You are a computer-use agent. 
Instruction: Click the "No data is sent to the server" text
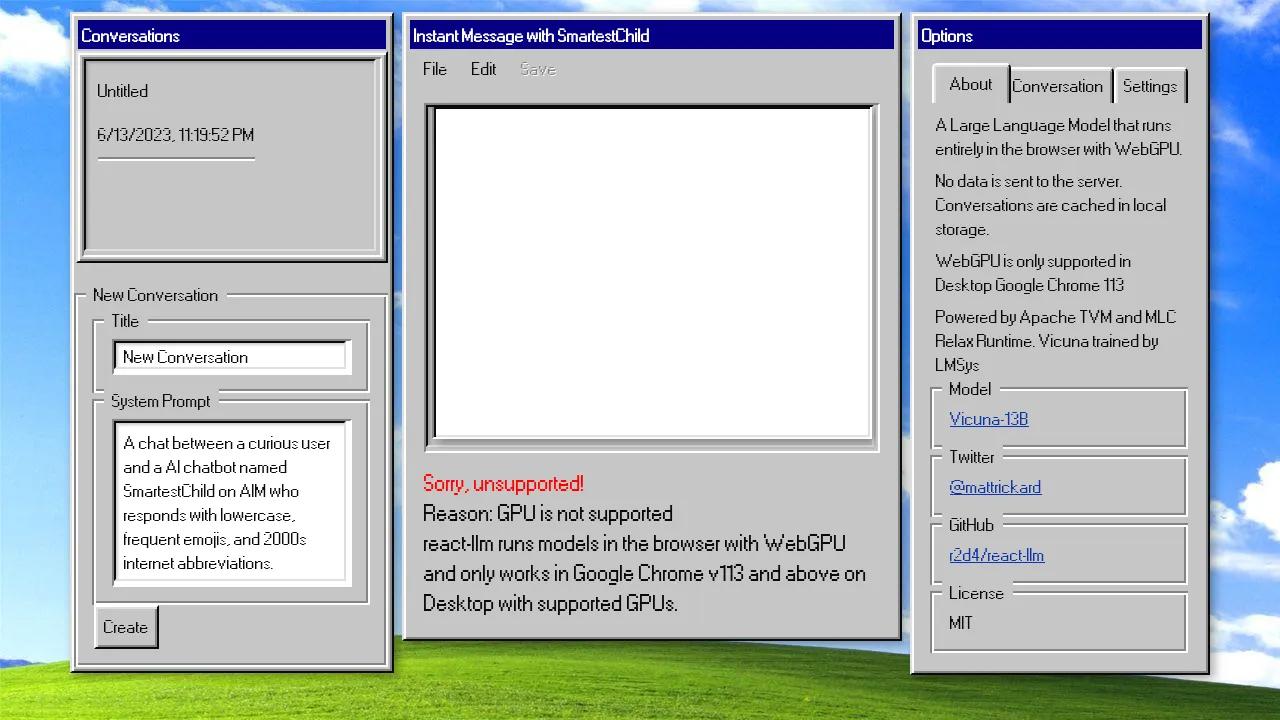1051,205
